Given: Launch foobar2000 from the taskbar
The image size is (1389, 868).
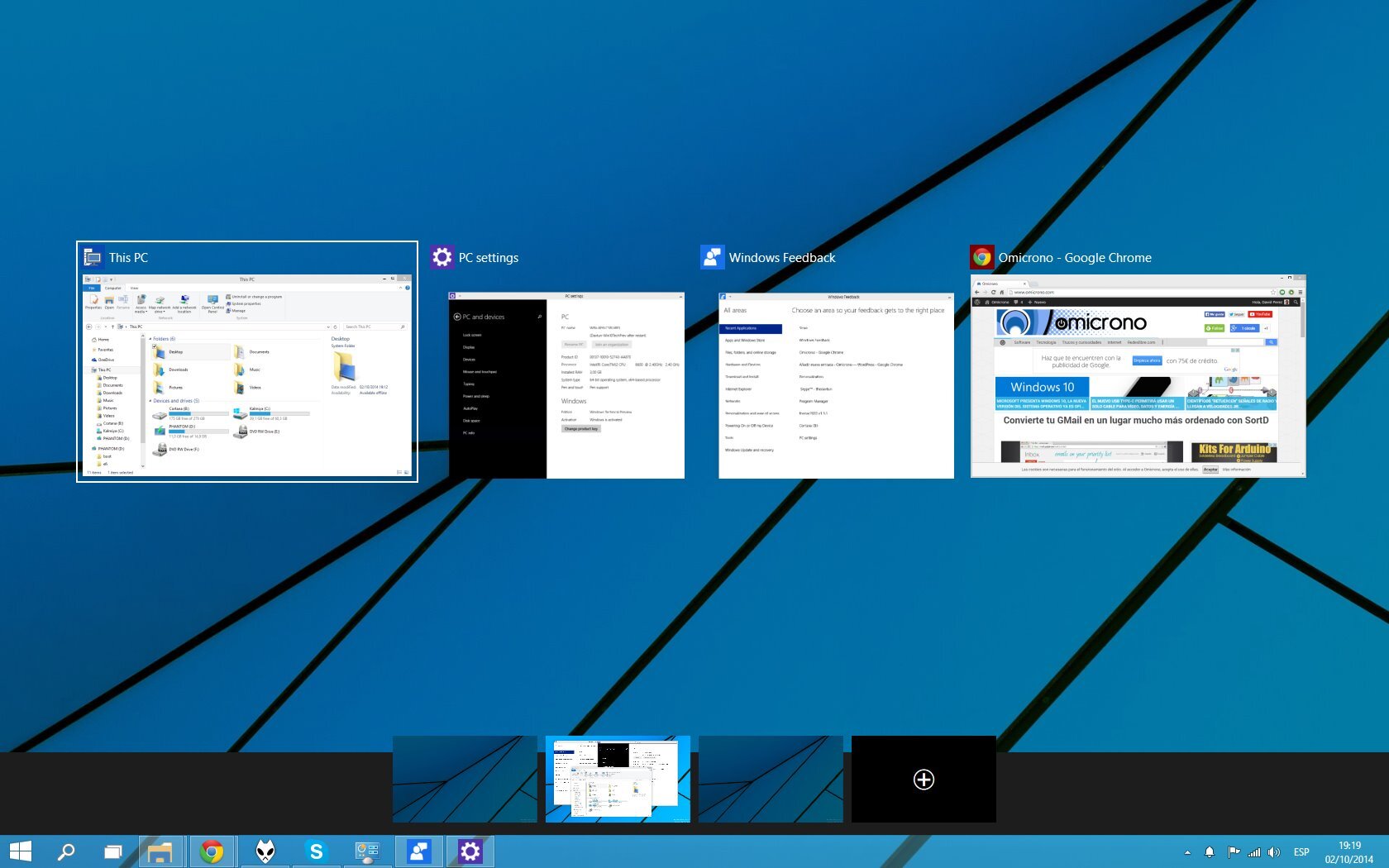Looking at the screenshot, I should [x=265, y=851].
